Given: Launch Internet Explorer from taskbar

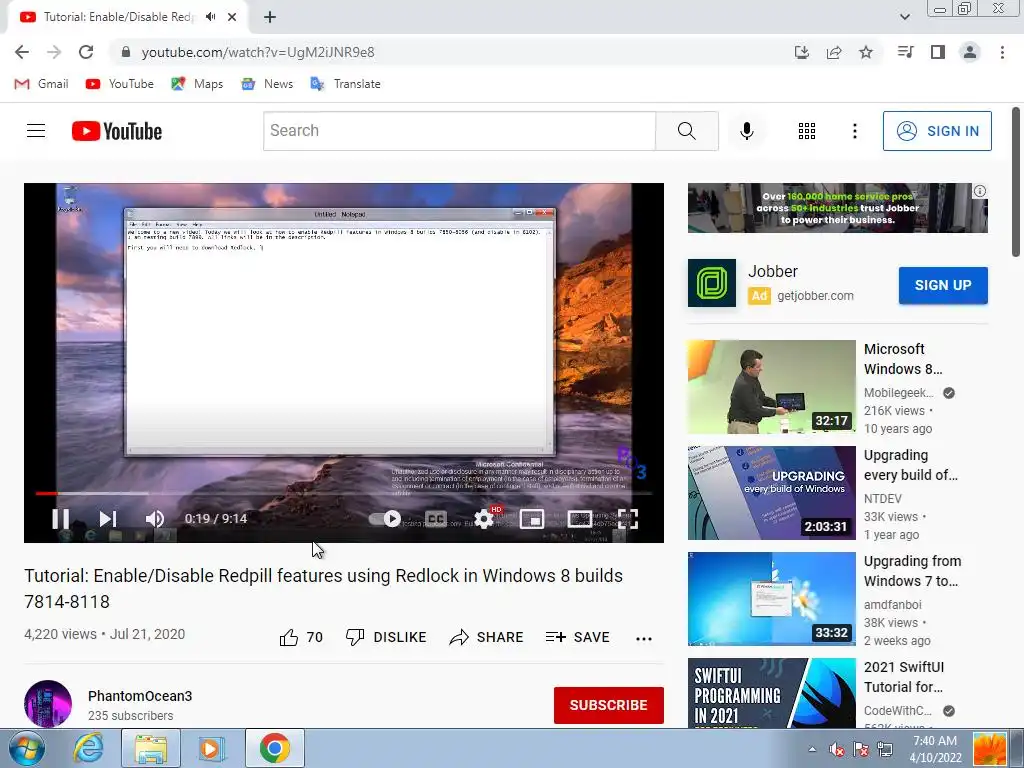Looking at the screenshot, I should [88, 748].
